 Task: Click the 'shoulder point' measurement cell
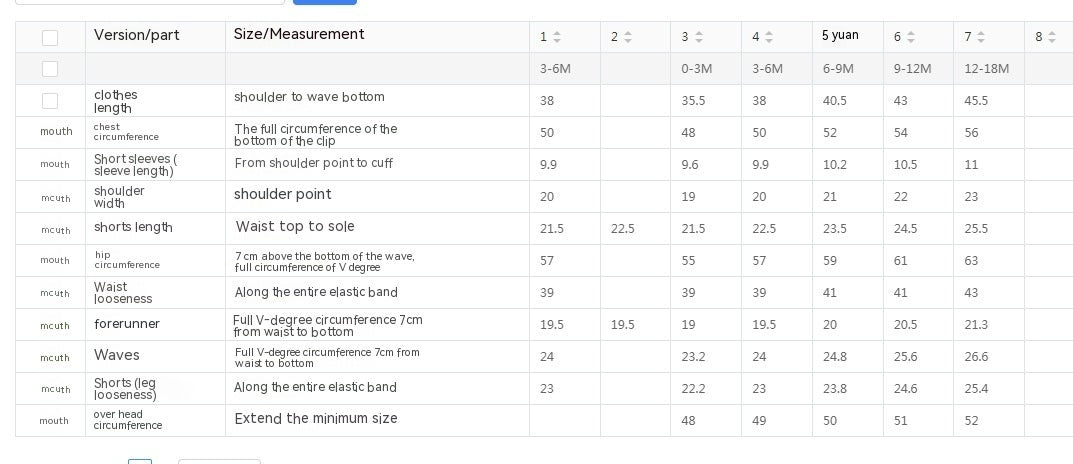(282, 195)
